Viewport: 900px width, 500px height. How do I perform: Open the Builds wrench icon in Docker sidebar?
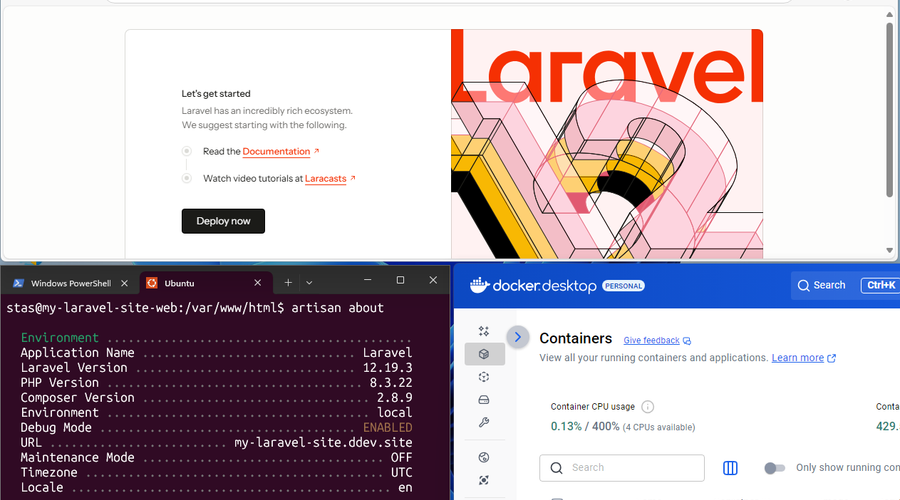[x=484, y=423]
